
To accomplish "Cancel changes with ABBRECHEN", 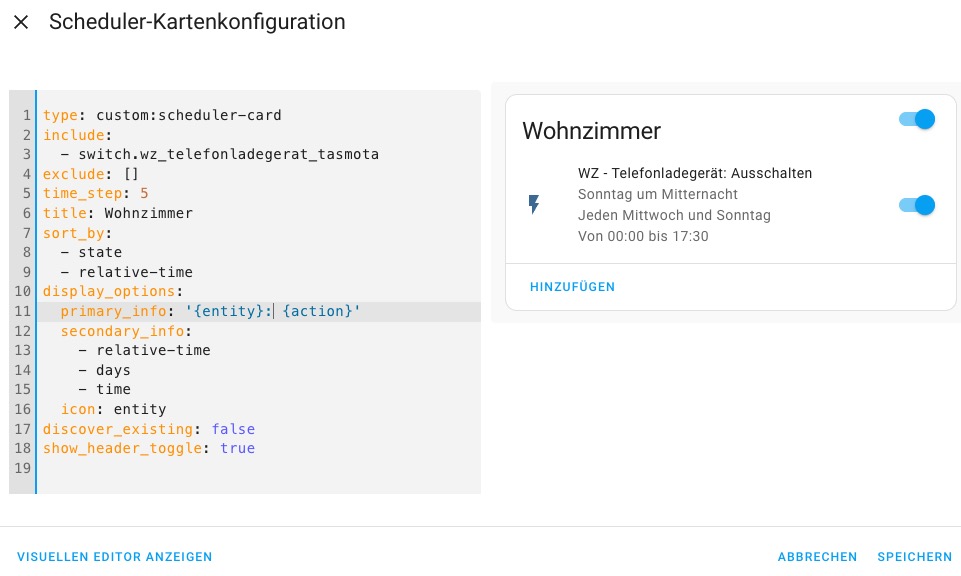I will [817, 557].
